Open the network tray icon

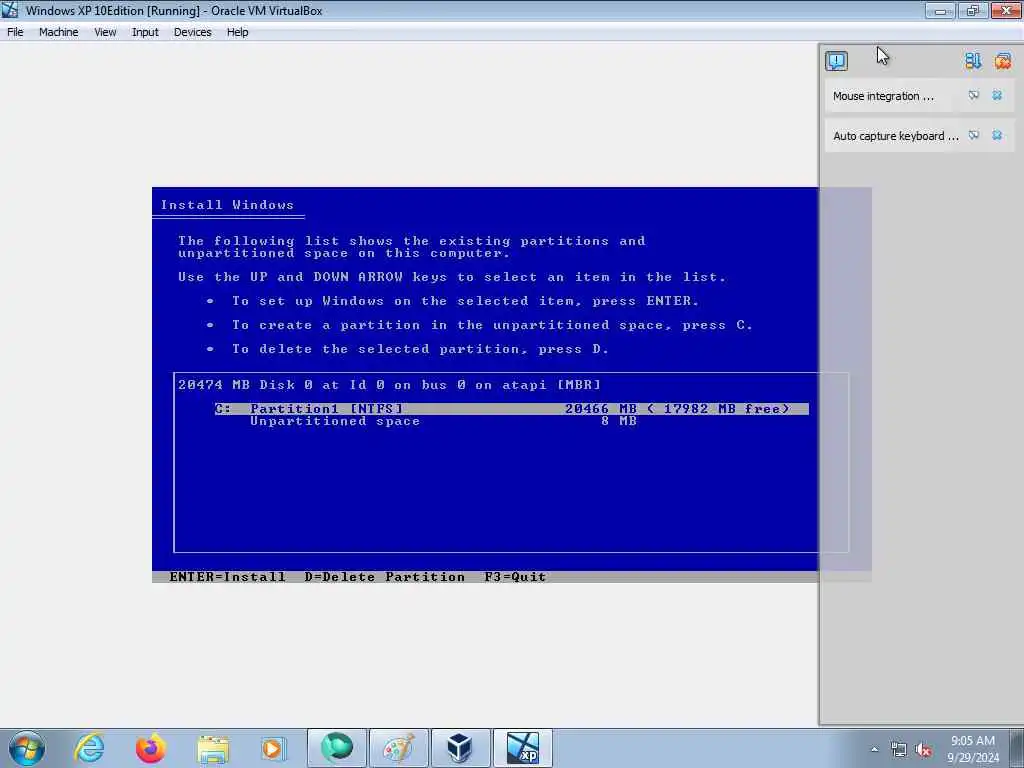[899, 750]
